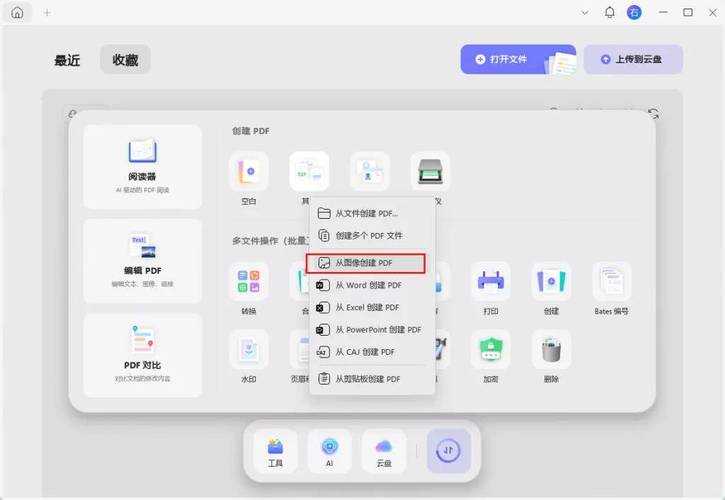Click the 删除 trash bin icon
The width and height of the screenshot is (725, 500).
(551, 350)
